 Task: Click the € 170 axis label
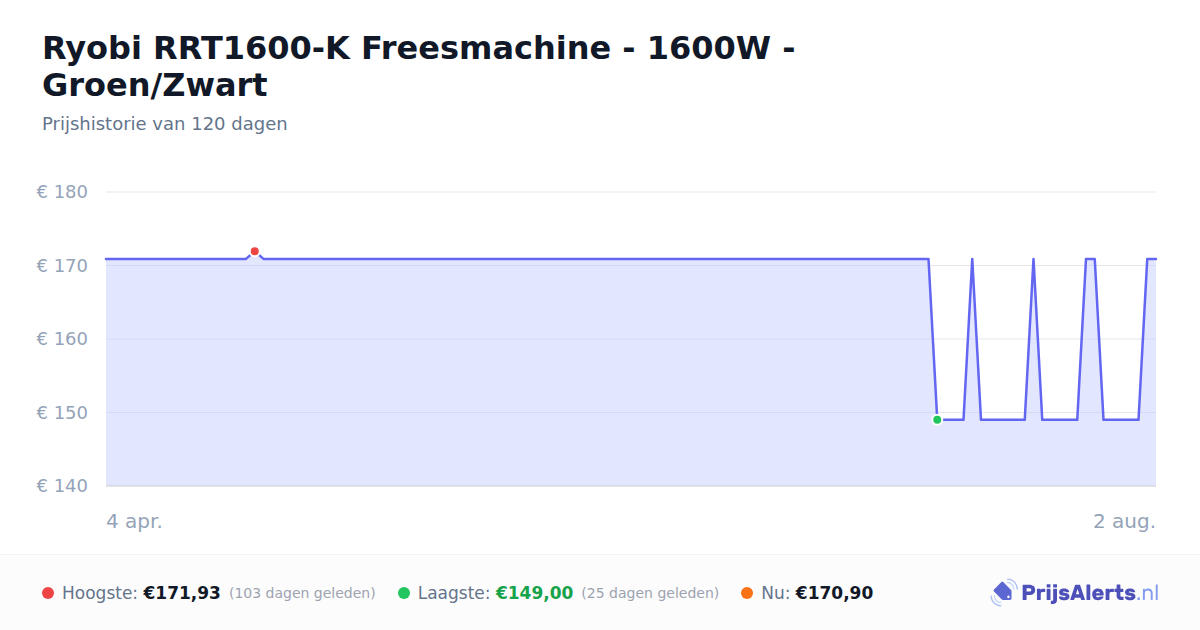(62, 266)
